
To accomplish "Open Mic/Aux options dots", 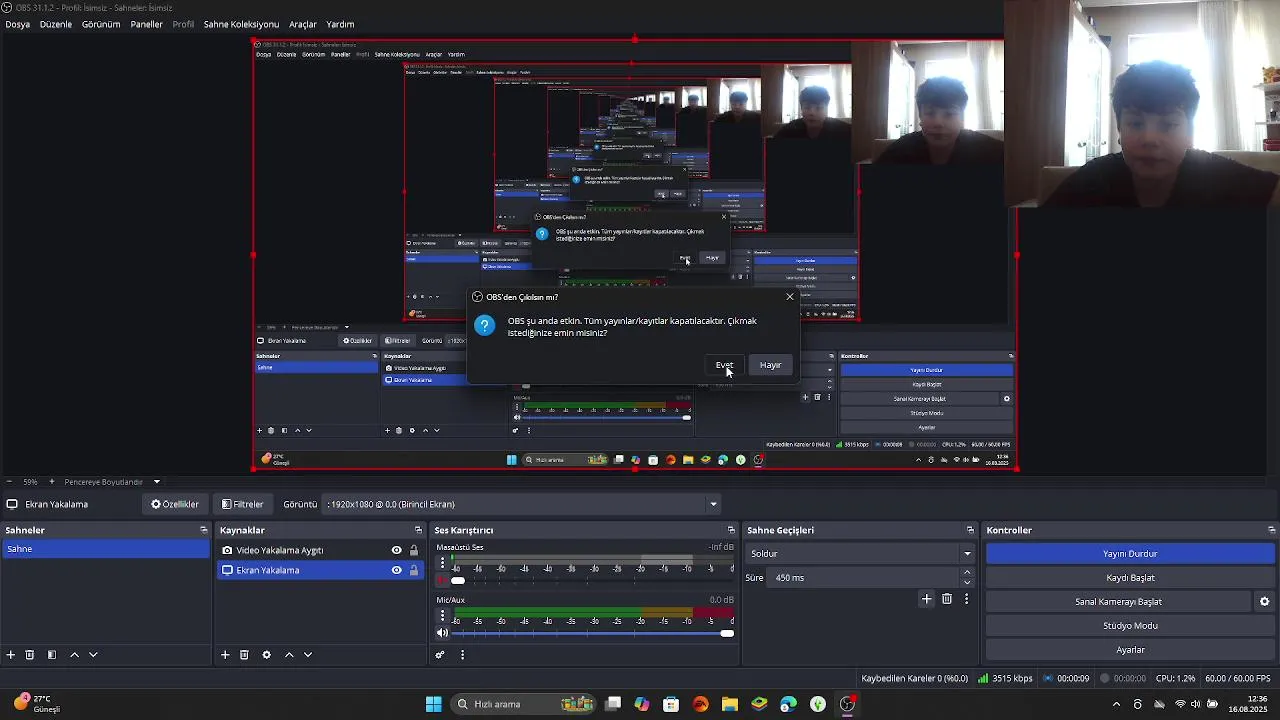I will (x=442, y=616).
